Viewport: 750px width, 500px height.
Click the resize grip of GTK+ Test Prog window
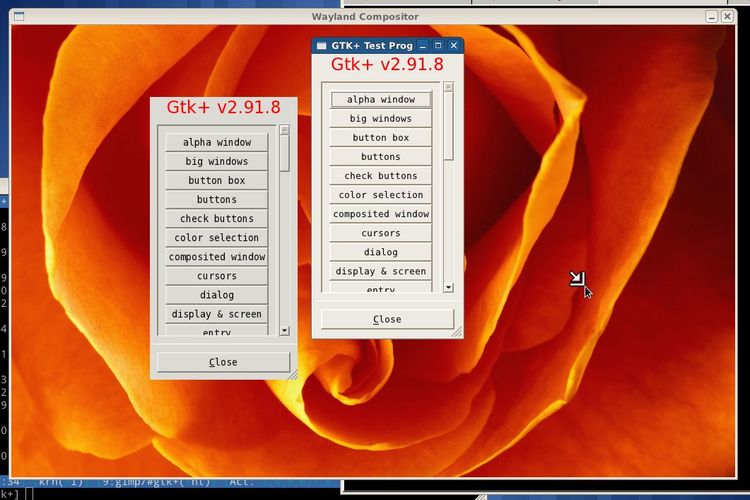coord(457,332)
